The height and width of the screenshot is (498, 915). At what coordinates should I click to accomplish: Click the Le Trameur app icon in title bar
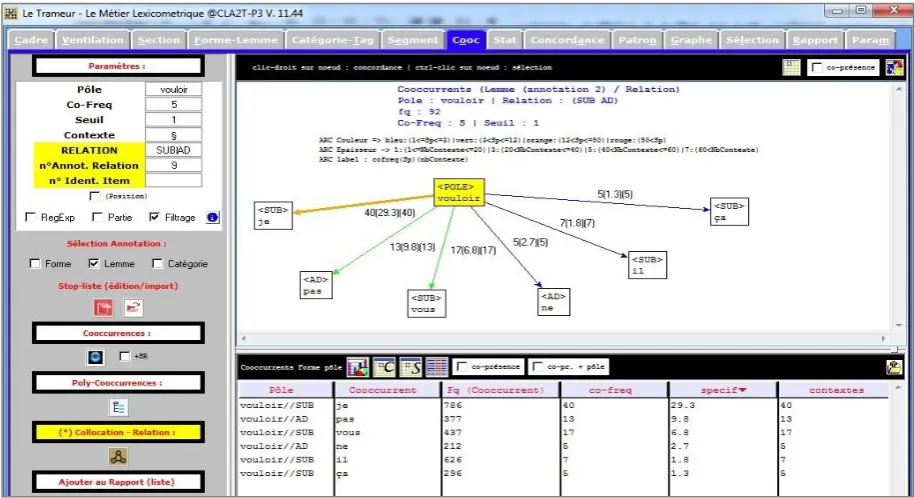pos(11,13)
